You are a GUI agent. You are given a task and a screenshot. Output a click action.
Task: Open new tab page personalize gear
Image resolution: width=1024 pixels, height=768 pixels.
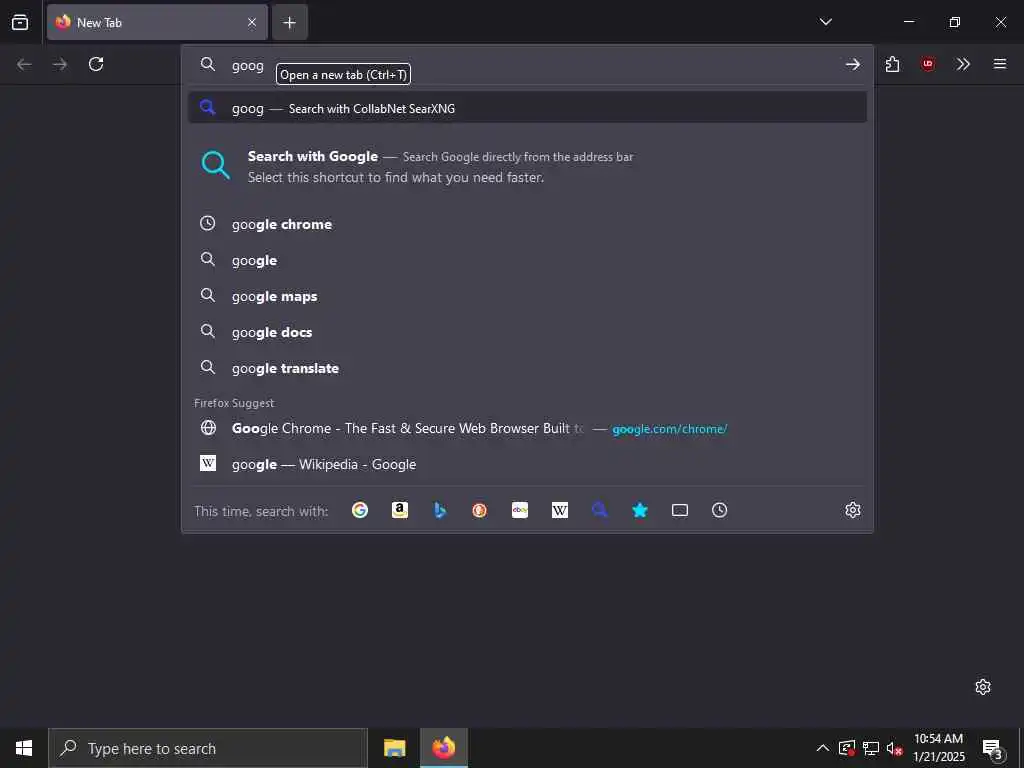983,687
